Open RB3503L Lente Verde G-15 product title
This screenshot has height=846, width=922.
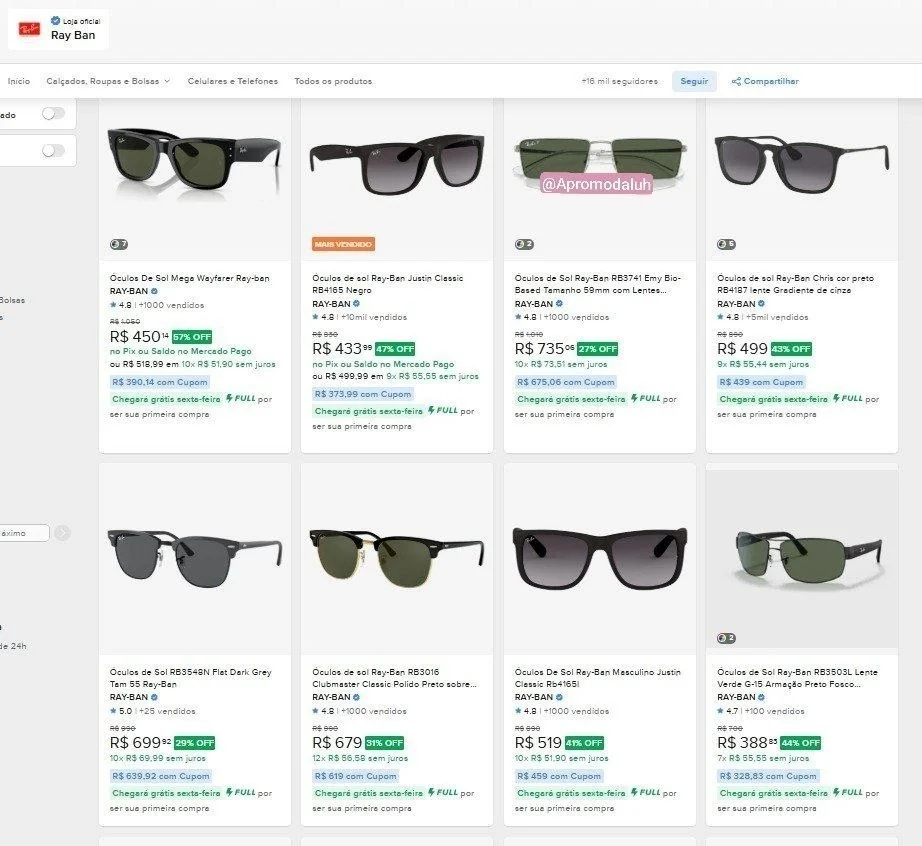797,678
